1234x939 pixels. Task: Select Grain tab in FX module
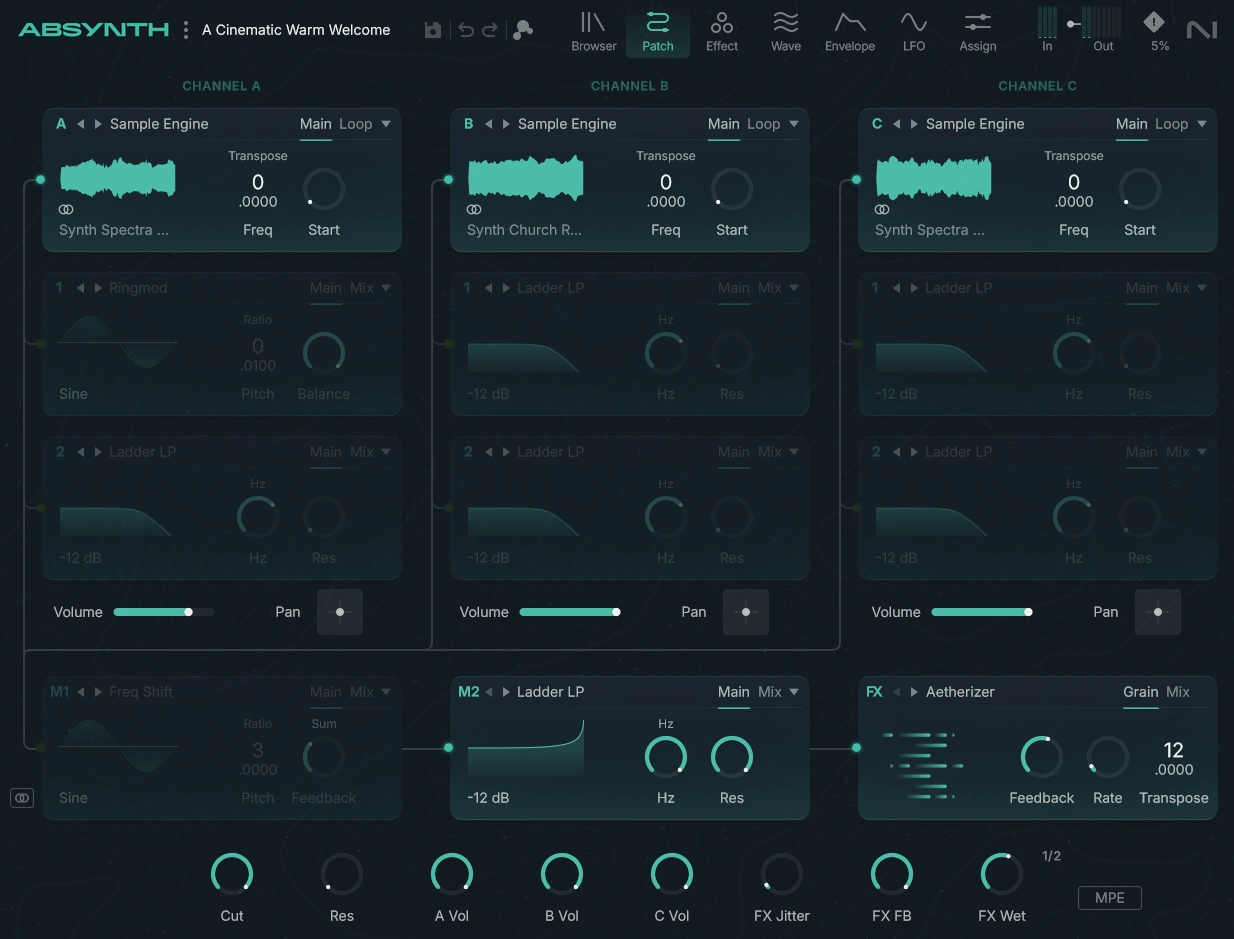1140,692
